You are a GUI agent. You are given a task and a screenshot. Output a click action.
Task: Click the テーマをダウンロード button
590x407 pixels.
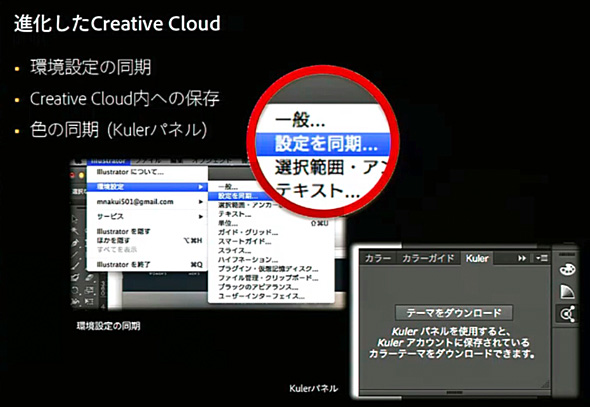click(454, 313)
